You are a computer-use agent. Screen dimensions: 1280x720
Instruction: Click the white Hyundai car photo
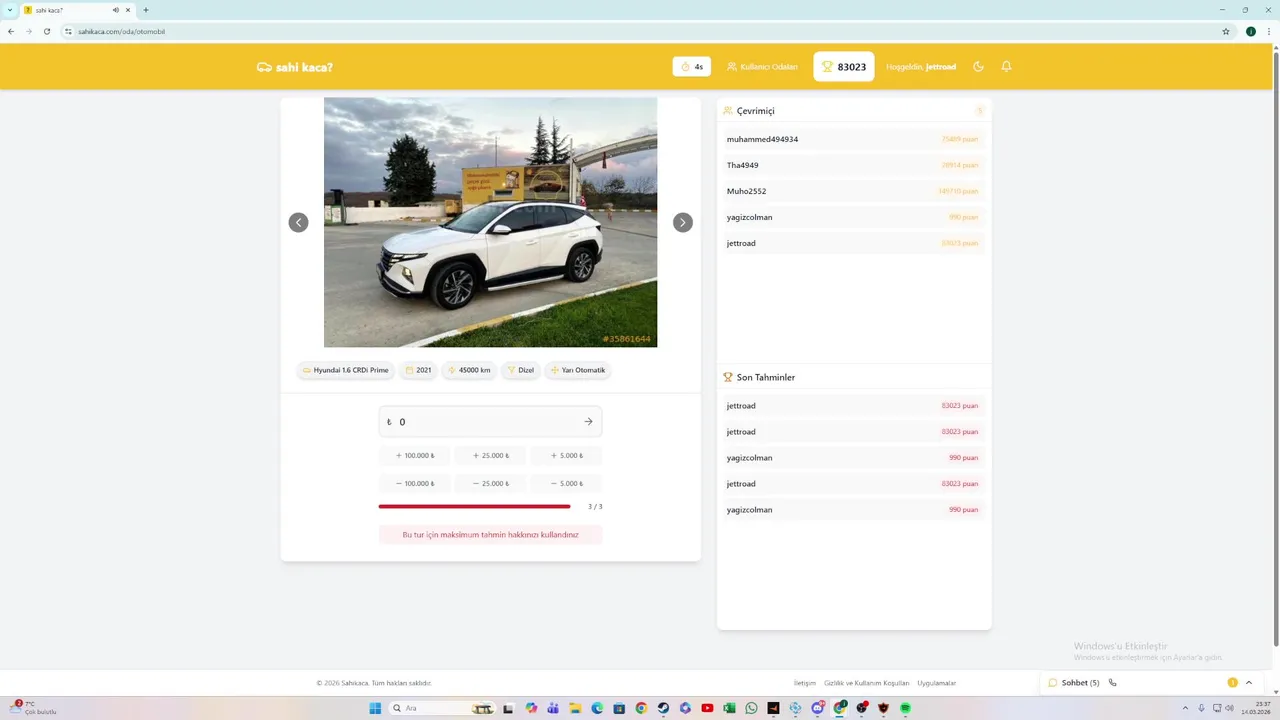[x=490, y=222]
